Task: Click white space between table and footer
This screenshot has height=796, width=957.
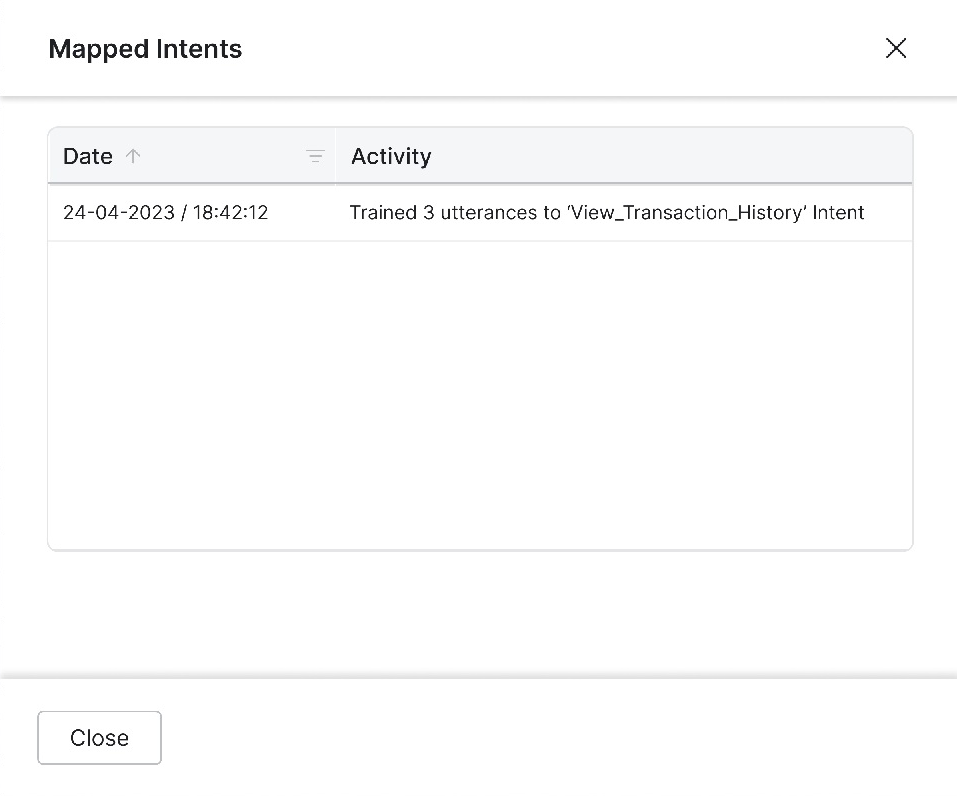Action: [480, 612]
